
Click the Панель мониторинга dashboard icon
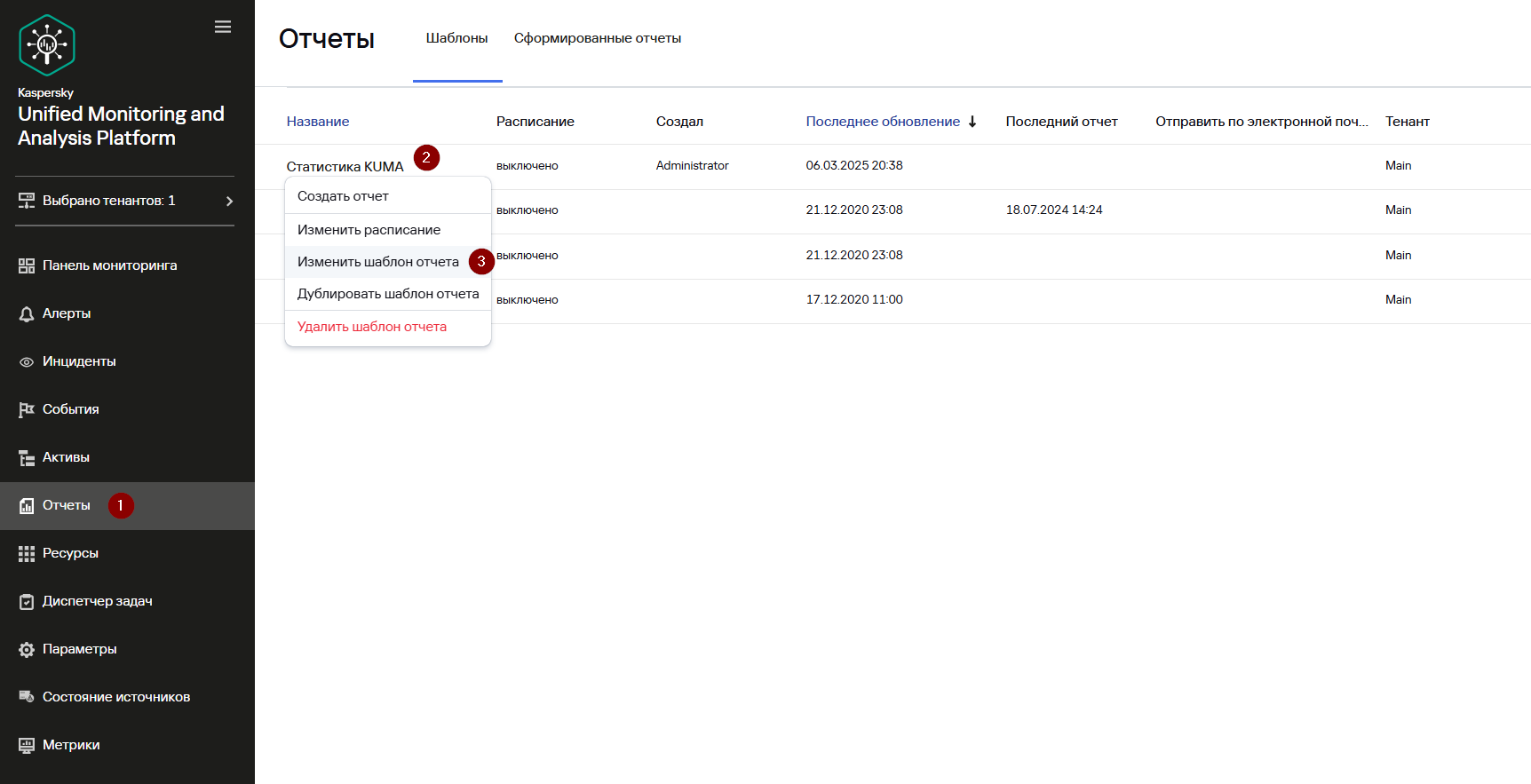(27, 265)
